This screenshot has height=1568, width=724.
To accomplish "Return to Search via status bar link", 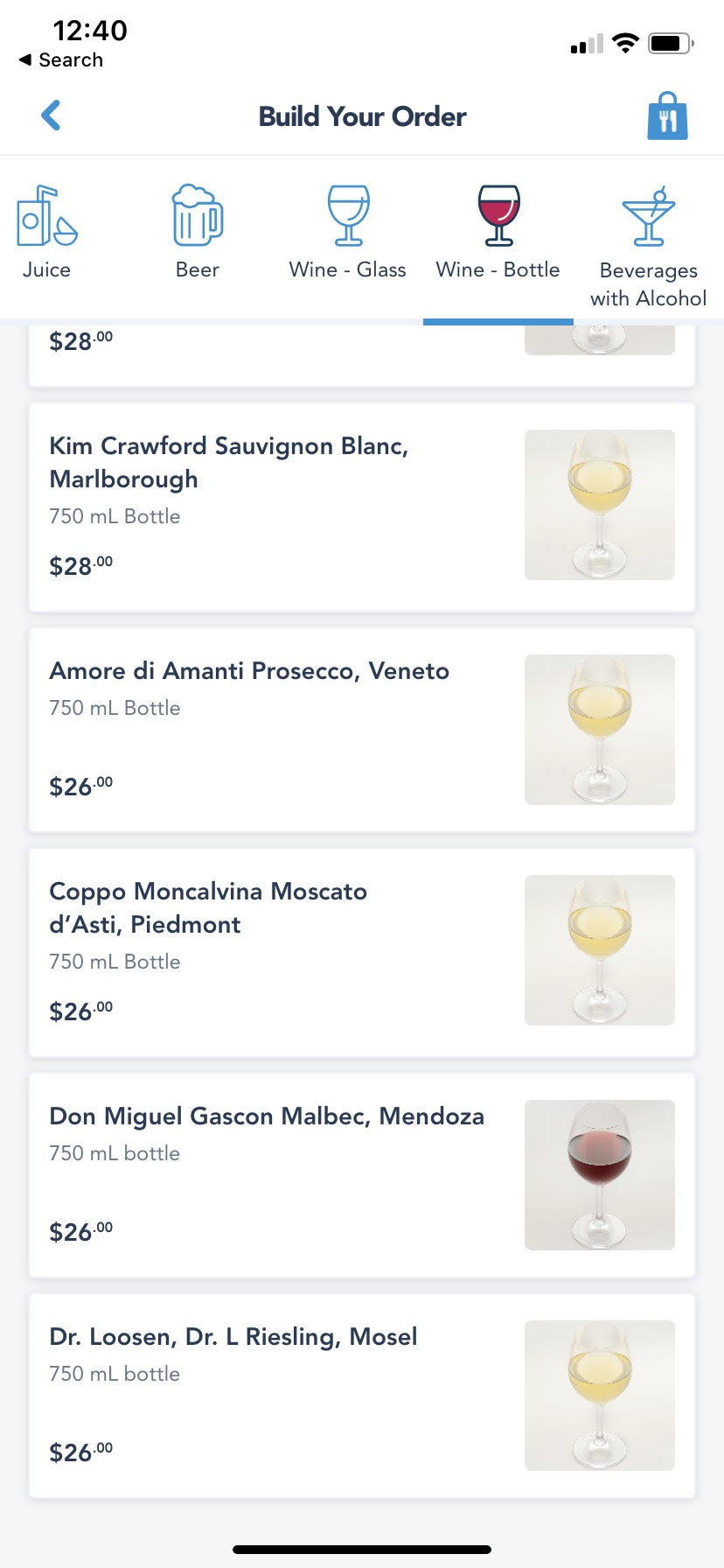I will [61, 59].
